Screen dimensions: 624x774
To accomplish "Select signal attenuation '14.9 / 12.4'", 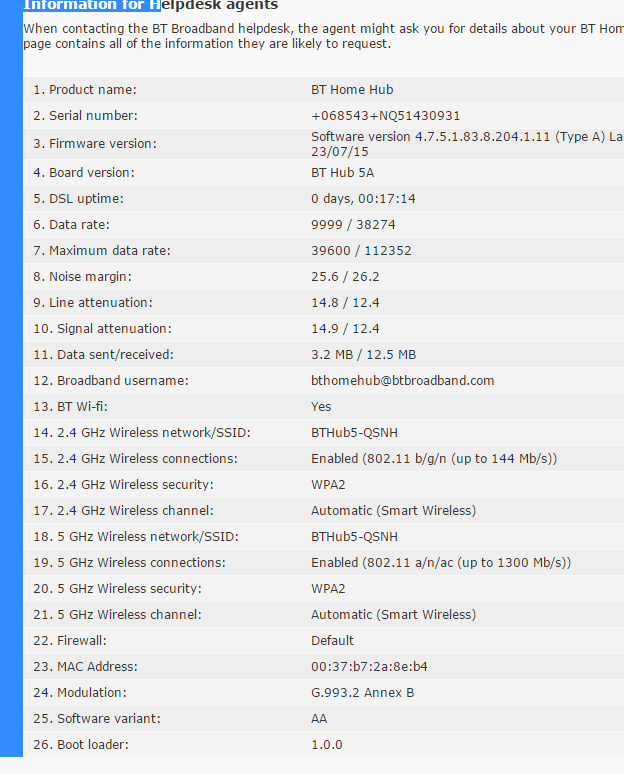I will [x=345, y=329].
